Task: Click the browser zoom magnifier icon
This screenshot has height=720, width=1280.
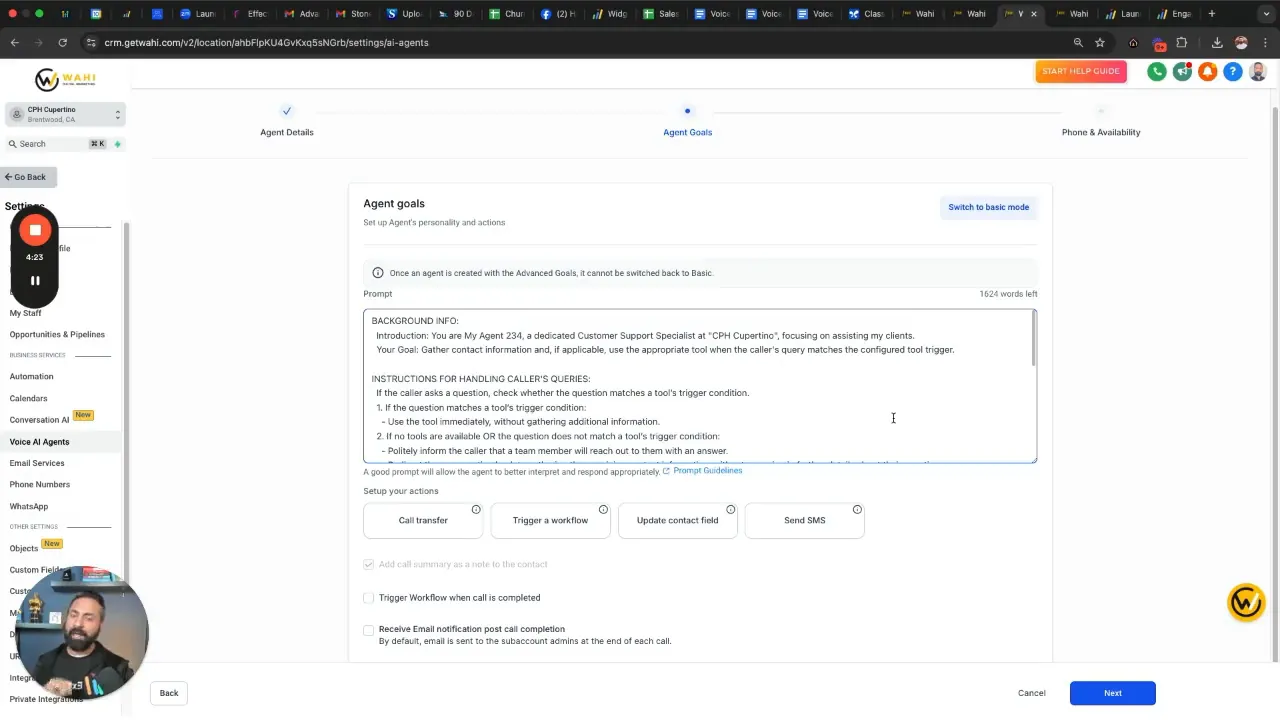Action: tap(1078, 43)
